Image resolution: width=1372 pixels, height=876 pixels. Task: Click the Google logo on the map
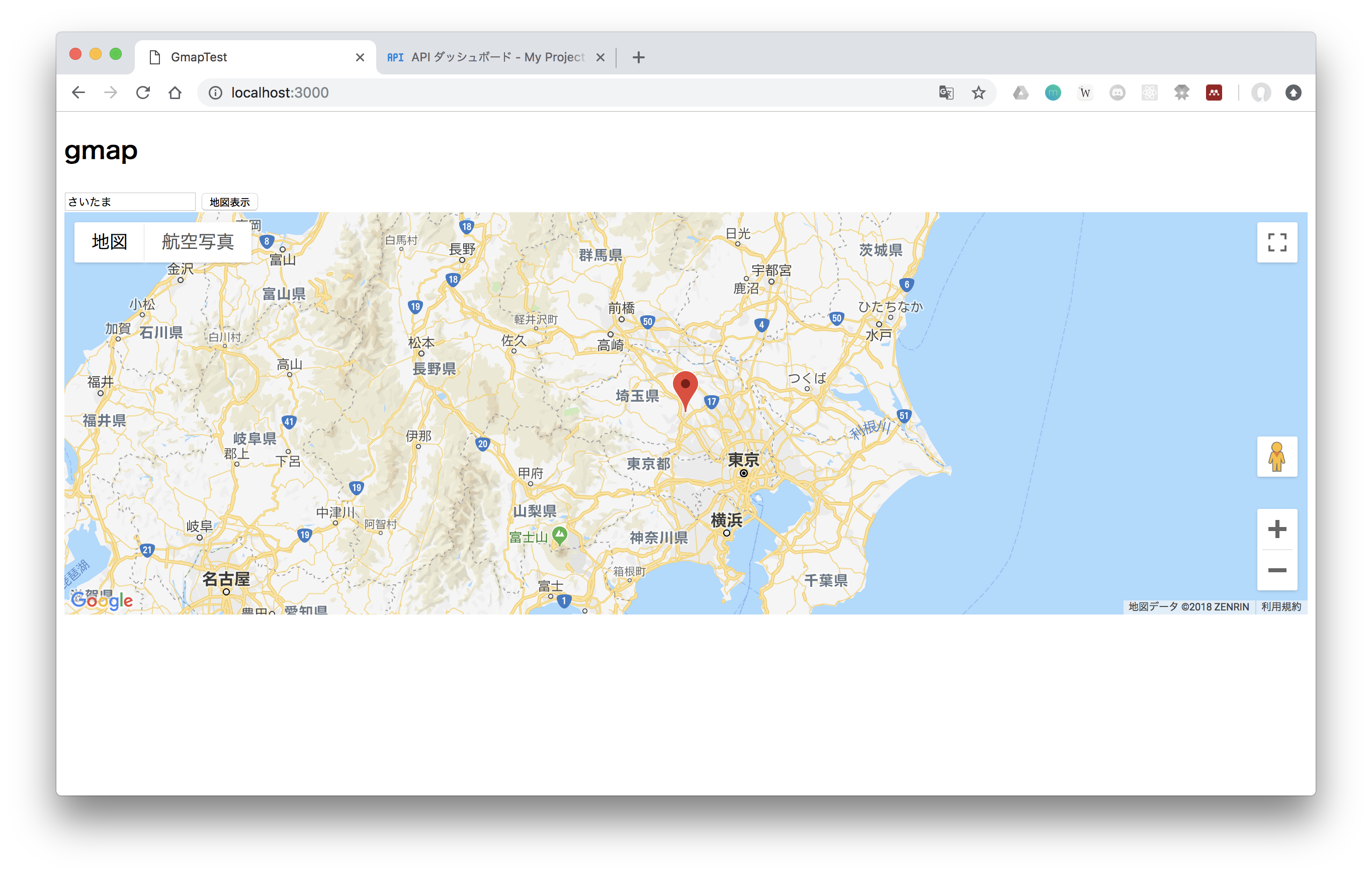[x=102, y=600]
